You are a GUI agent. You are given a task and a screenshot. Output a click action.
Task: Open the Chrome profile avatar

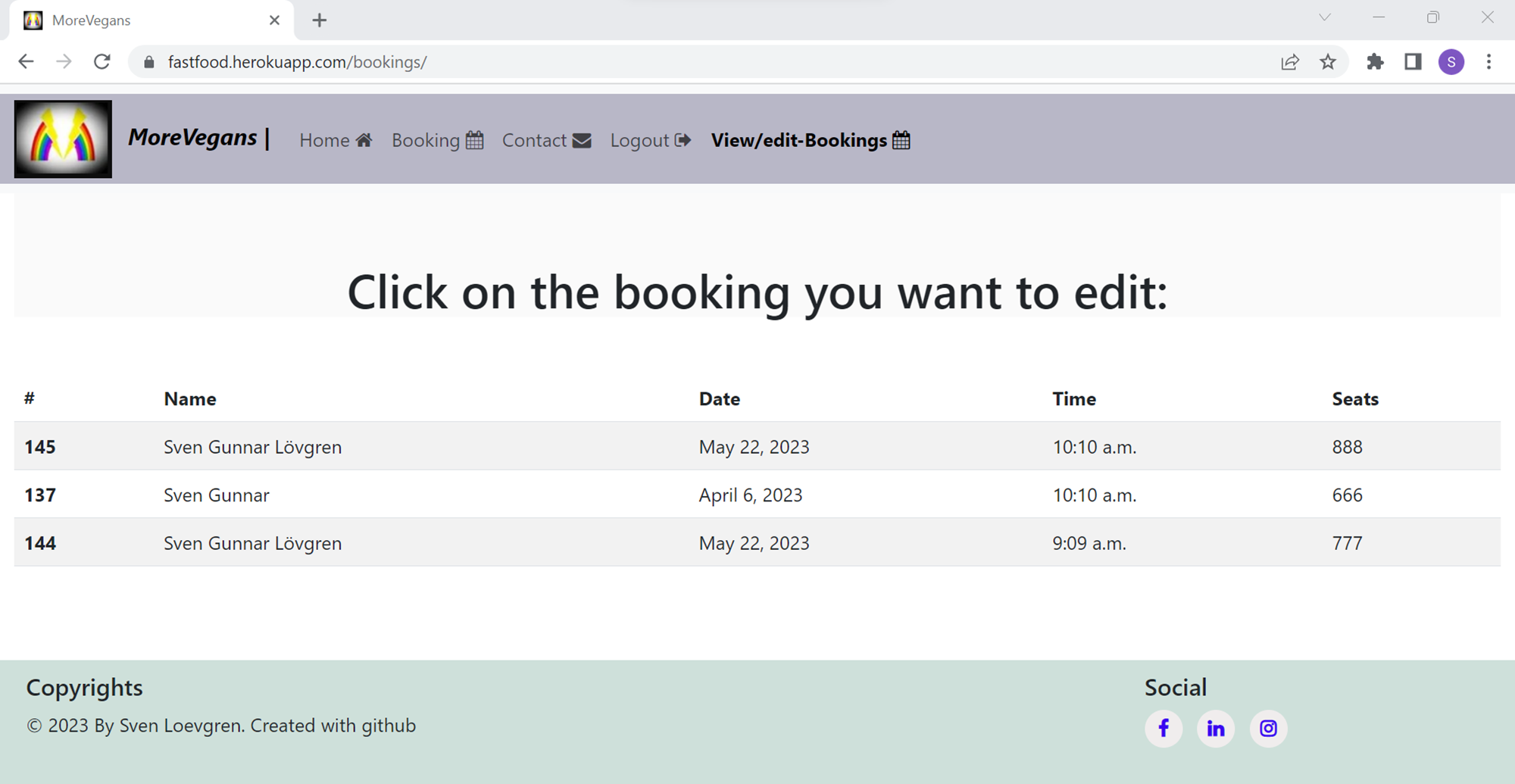(1451, 61)
